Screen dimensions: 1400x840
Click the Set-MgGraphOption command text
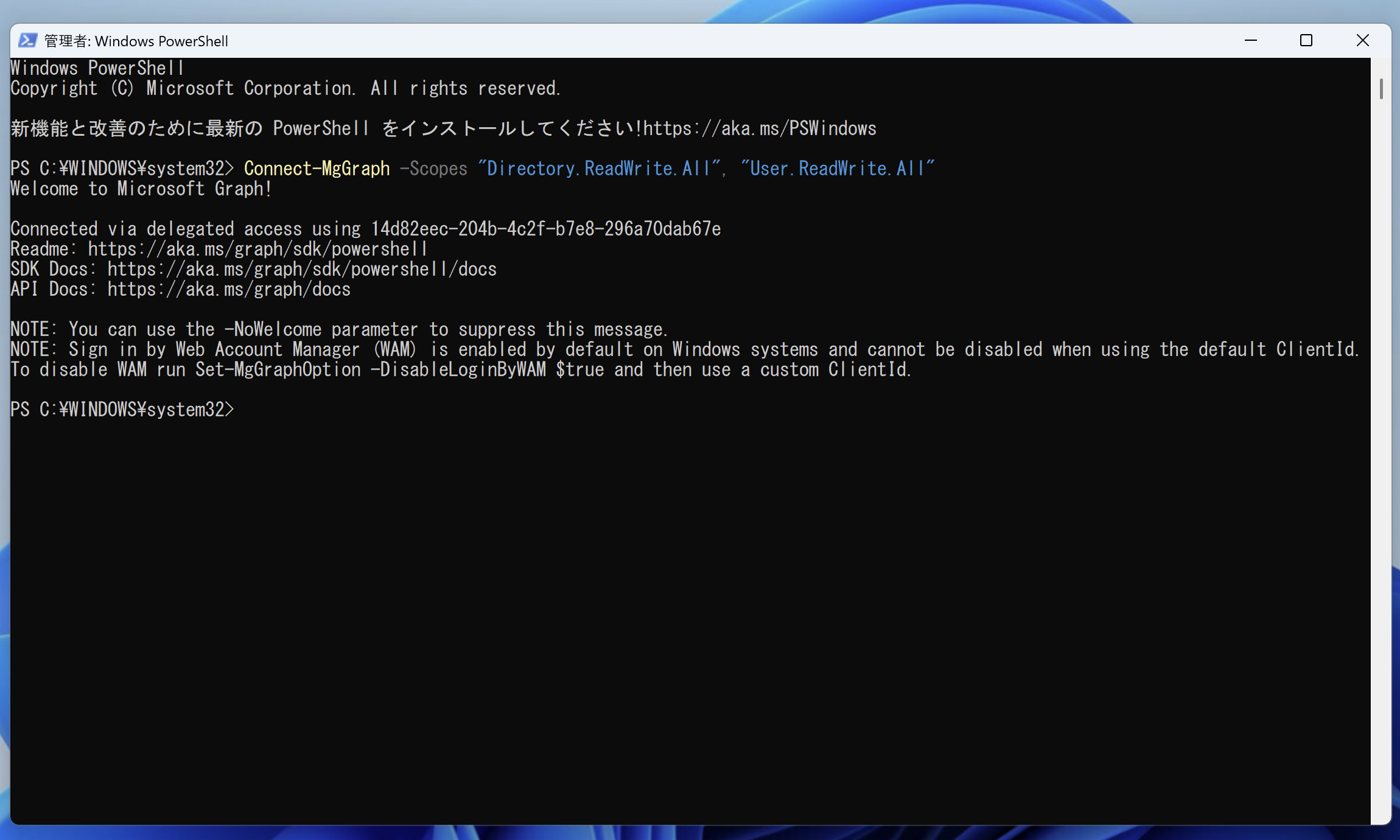pyautogui.click(x=278, y=369)
